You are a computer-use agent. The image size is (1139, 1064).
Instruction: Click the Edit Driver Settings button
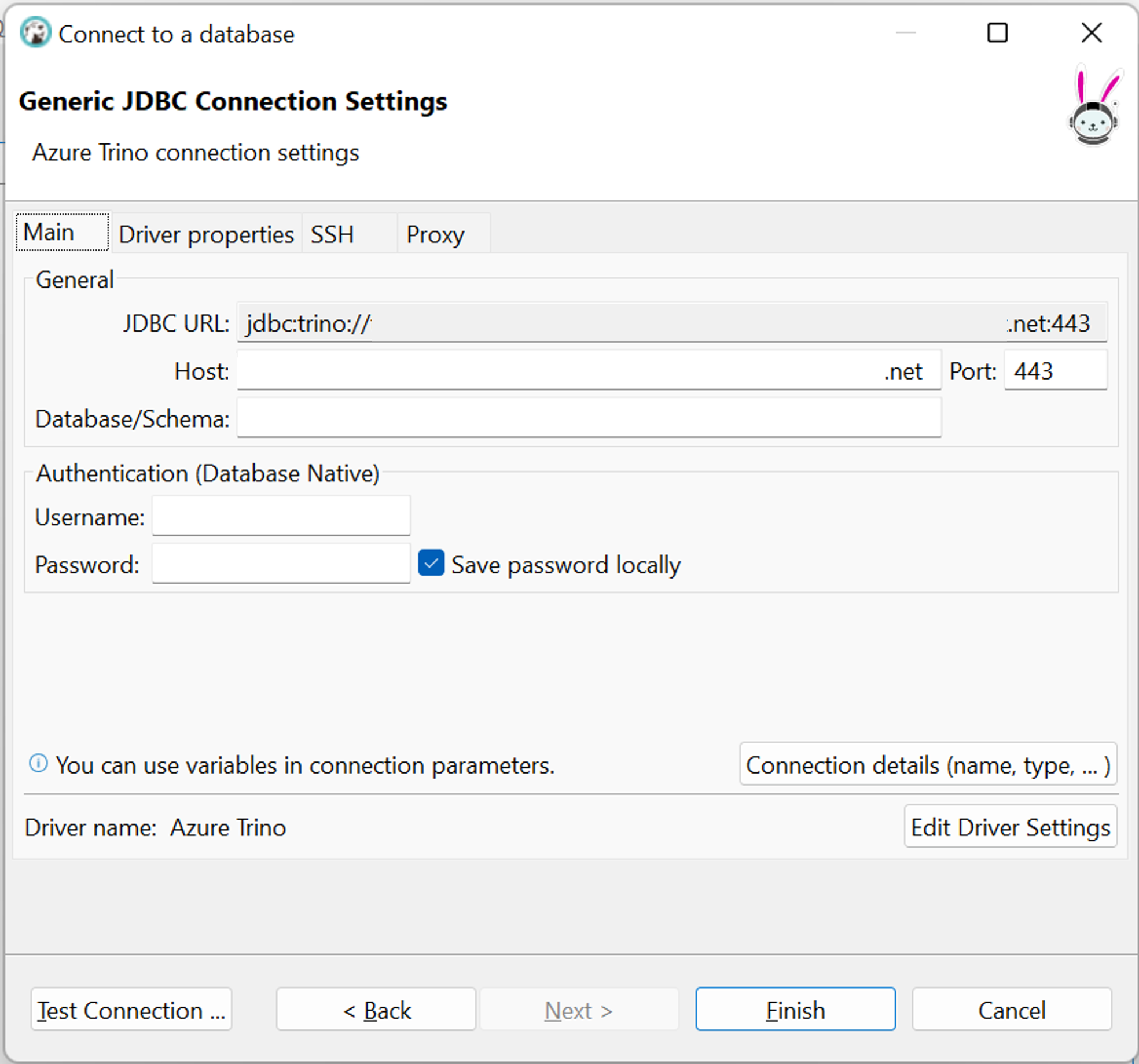[1011, 827]
